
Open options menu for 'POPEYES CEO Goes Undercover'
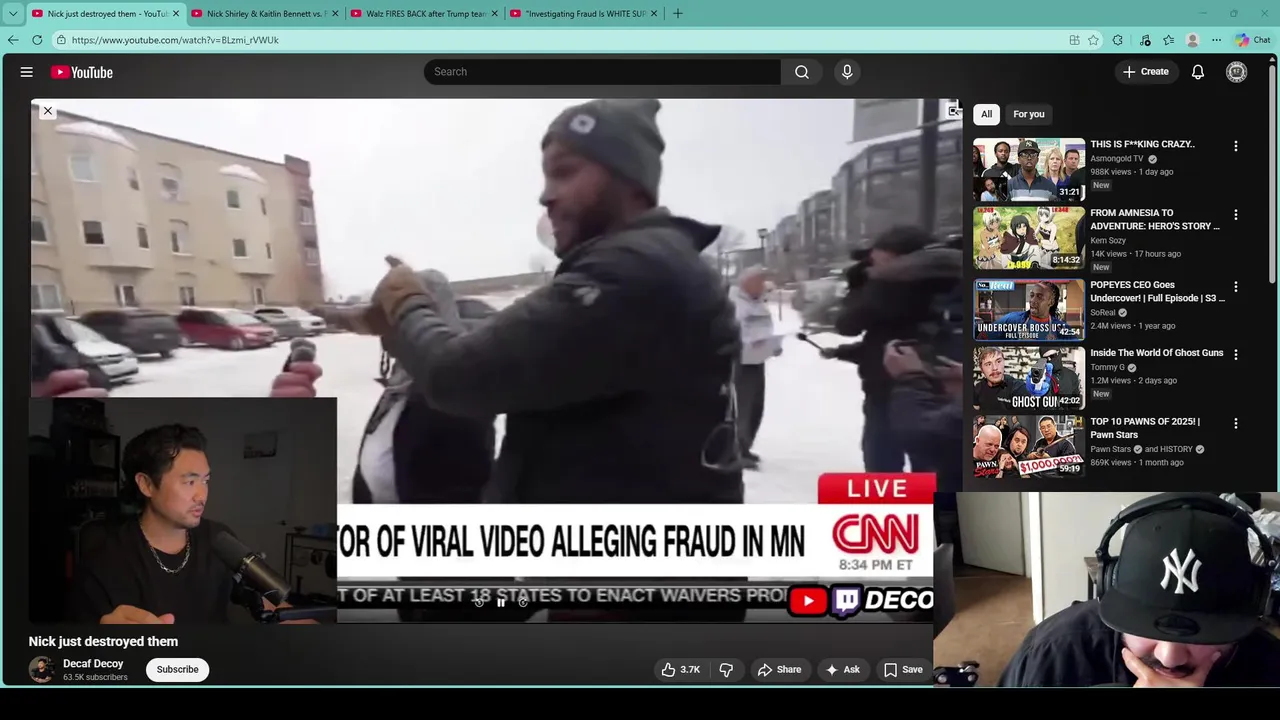click(1236, 287)
